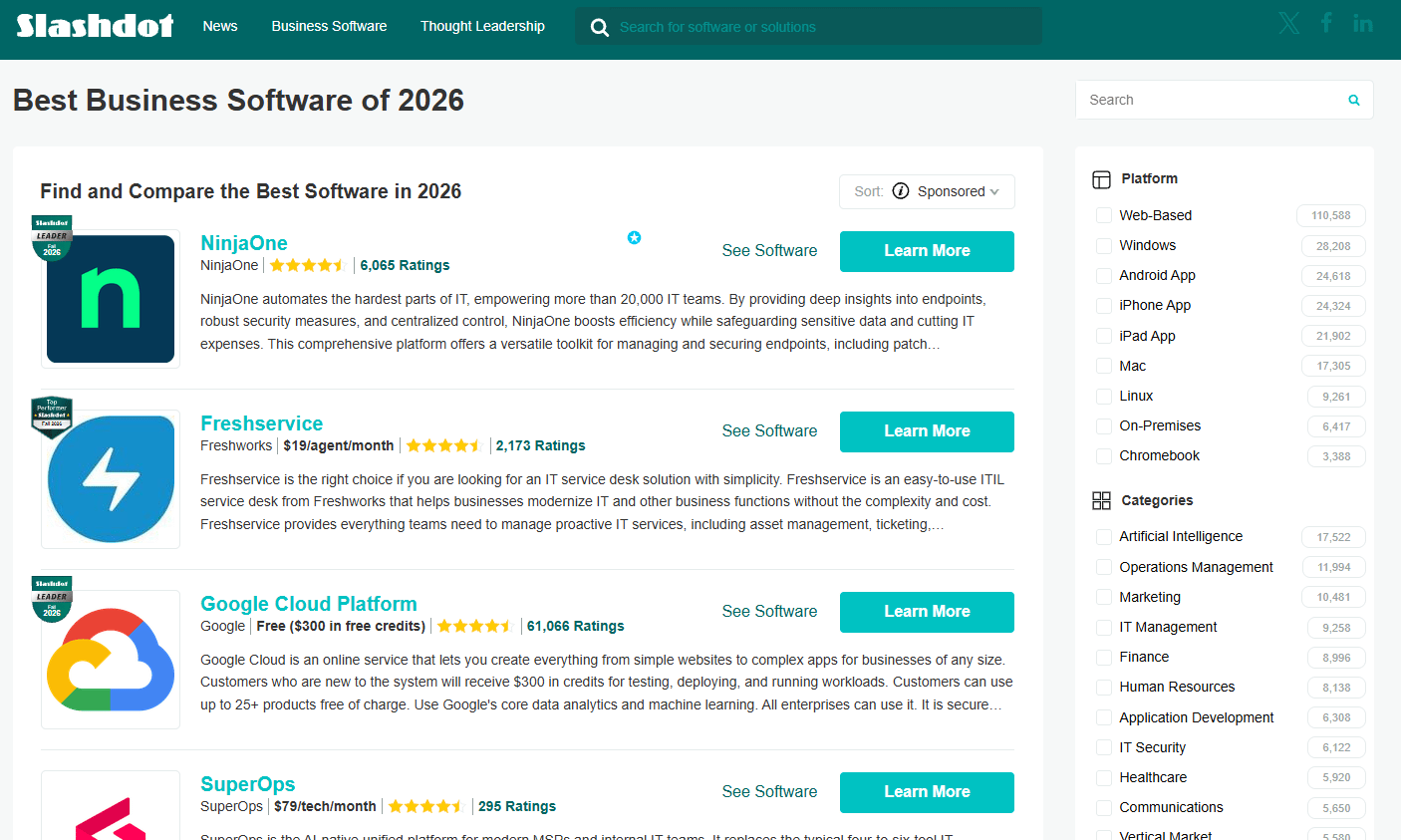Open the X (Twitter) social icon
This screenshot has width=1401, height=840.
click(1288, 24)
